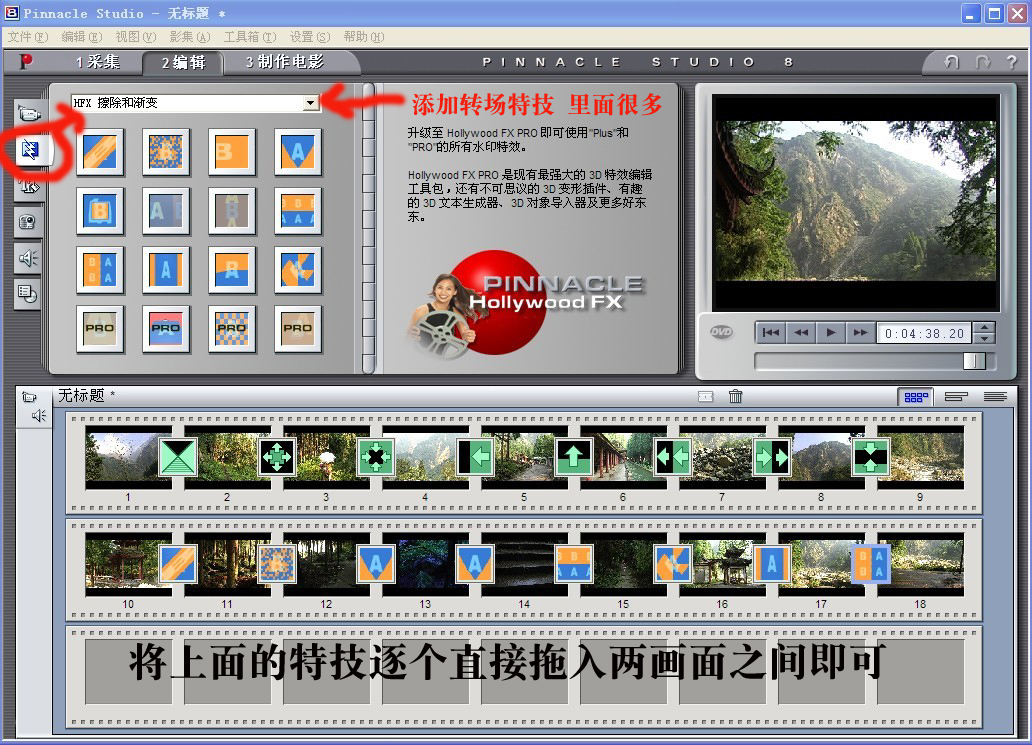This screenshot has width=1032, height=745.
Task: Increase the timecode with up stepper
Action: pyautogui.click(x=984, y=327)
